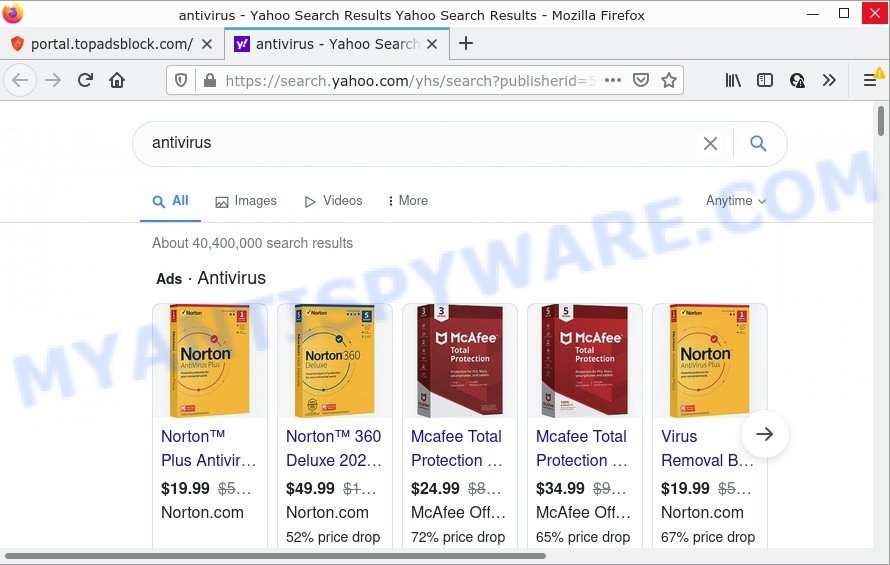Submit search with magnifier button

[758, 143]
